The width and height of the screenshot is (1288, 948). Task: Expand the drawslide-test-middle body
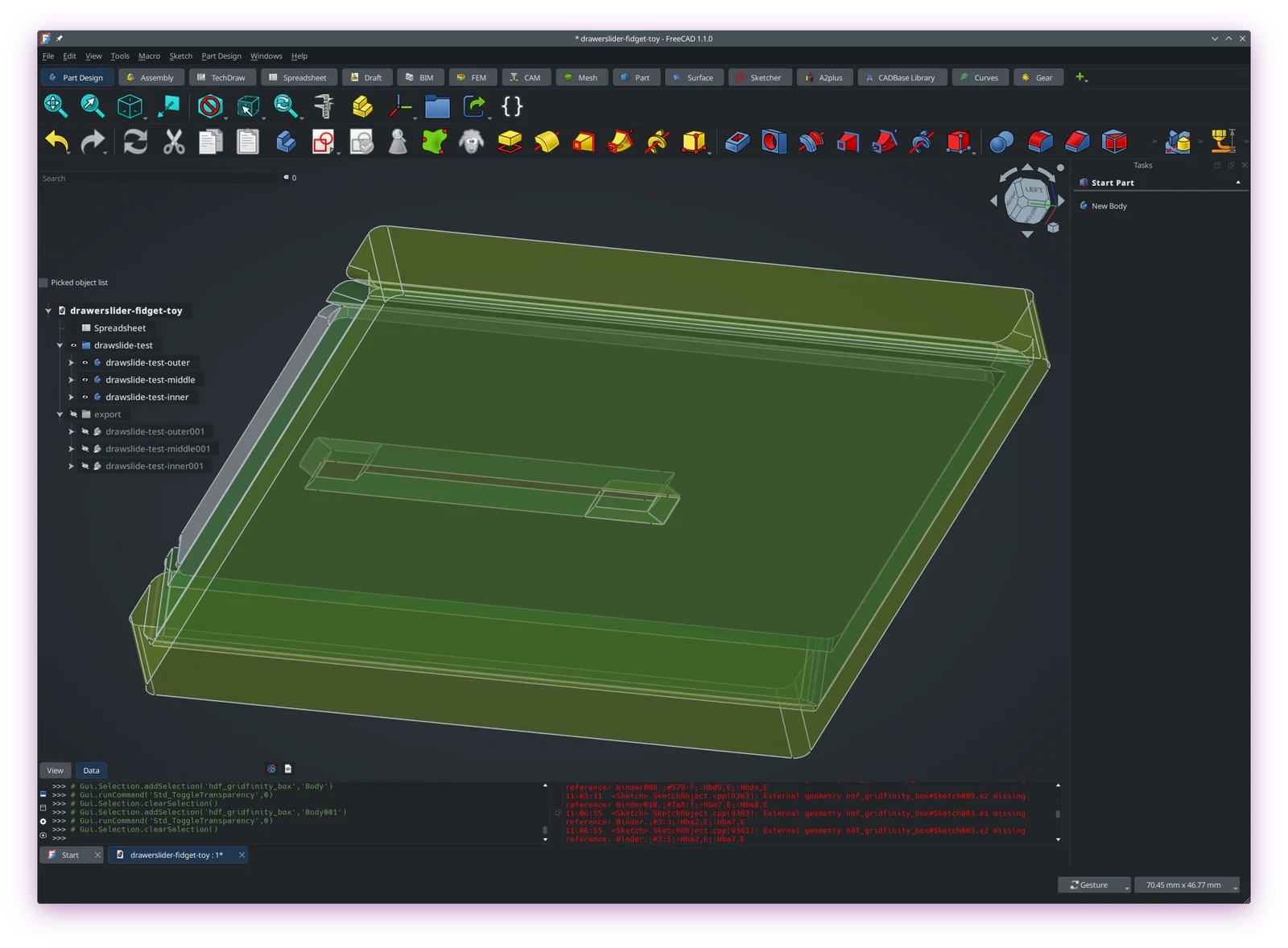pyautogui.click(x=71, y=380)
